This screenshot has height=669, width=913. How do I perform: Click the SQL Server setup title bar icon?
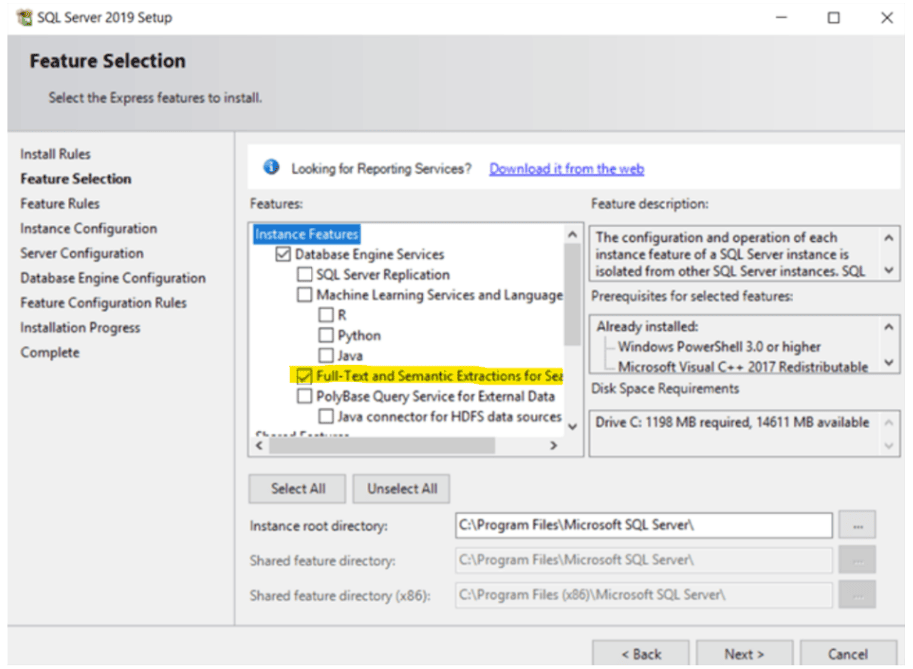click(24, 17)
